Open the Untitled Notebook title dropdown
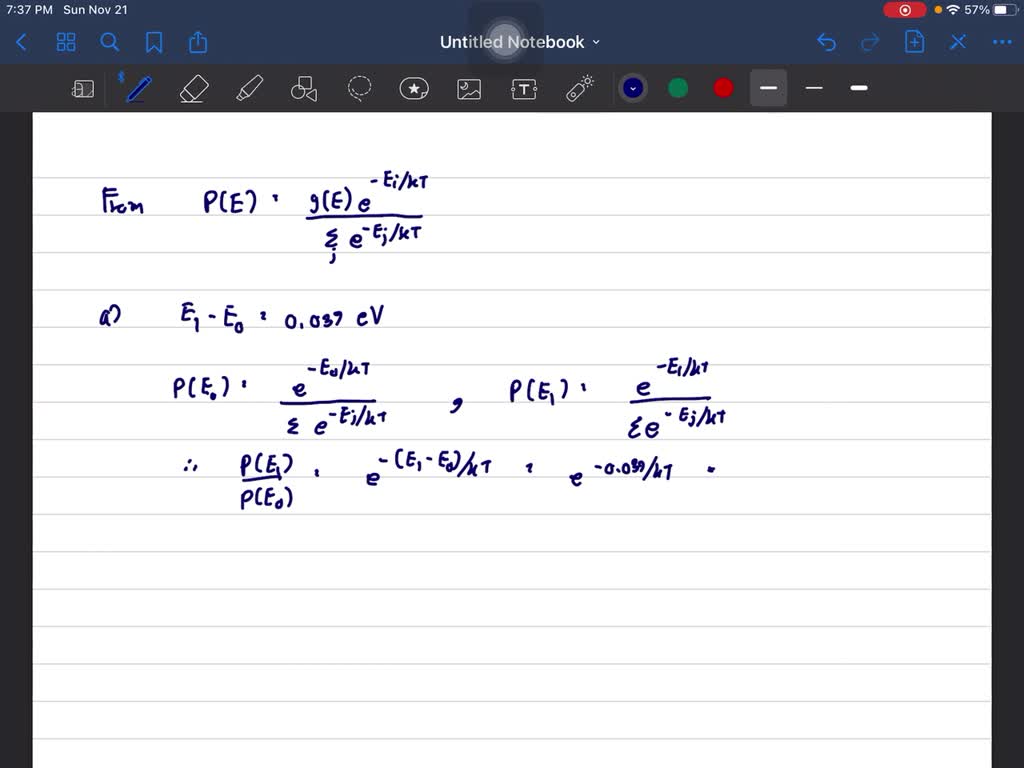Image resolution: width=1024 pixels, height=768 pixels. click(595, 42)
